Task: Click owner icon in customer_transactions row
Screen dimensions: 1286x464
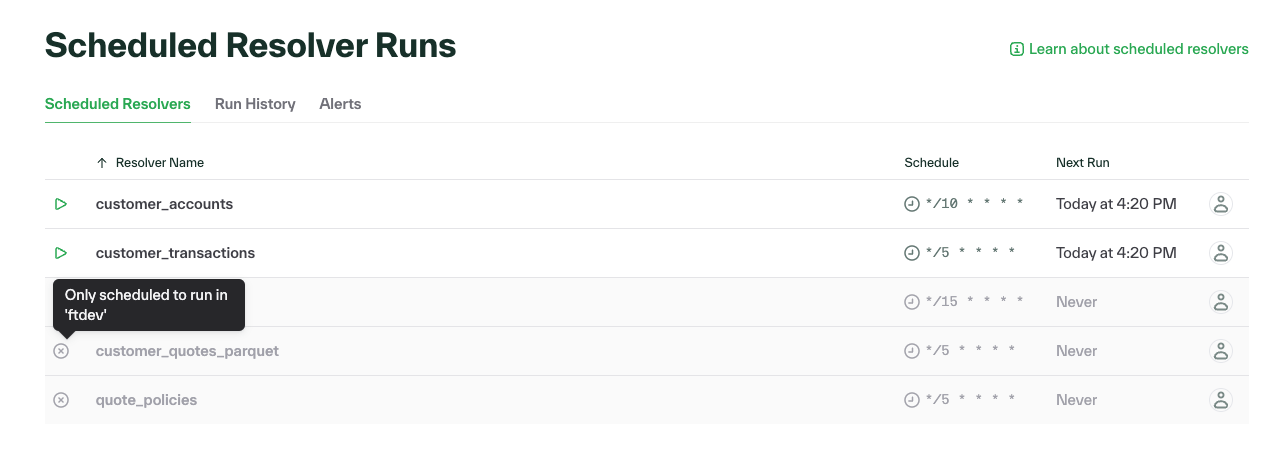Action: [x=1220, y=253]
